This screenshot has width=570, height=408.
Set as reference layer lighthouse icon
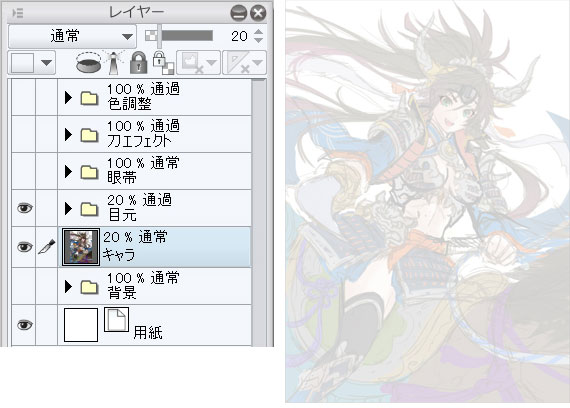point(114,63)
